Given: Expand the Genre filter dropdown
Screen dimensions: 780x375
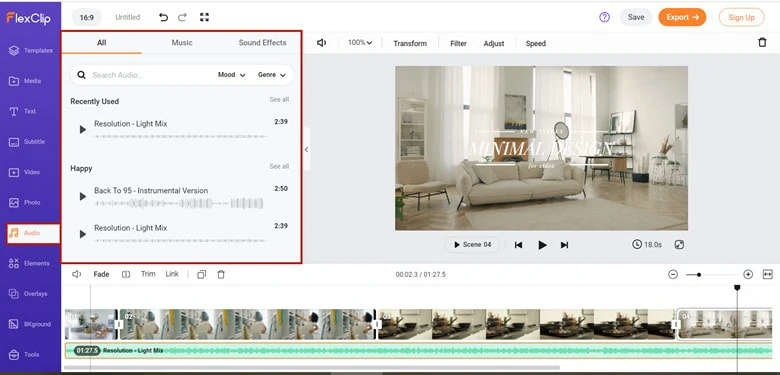Looking at the screenshot, I should (x=272, y=75).
